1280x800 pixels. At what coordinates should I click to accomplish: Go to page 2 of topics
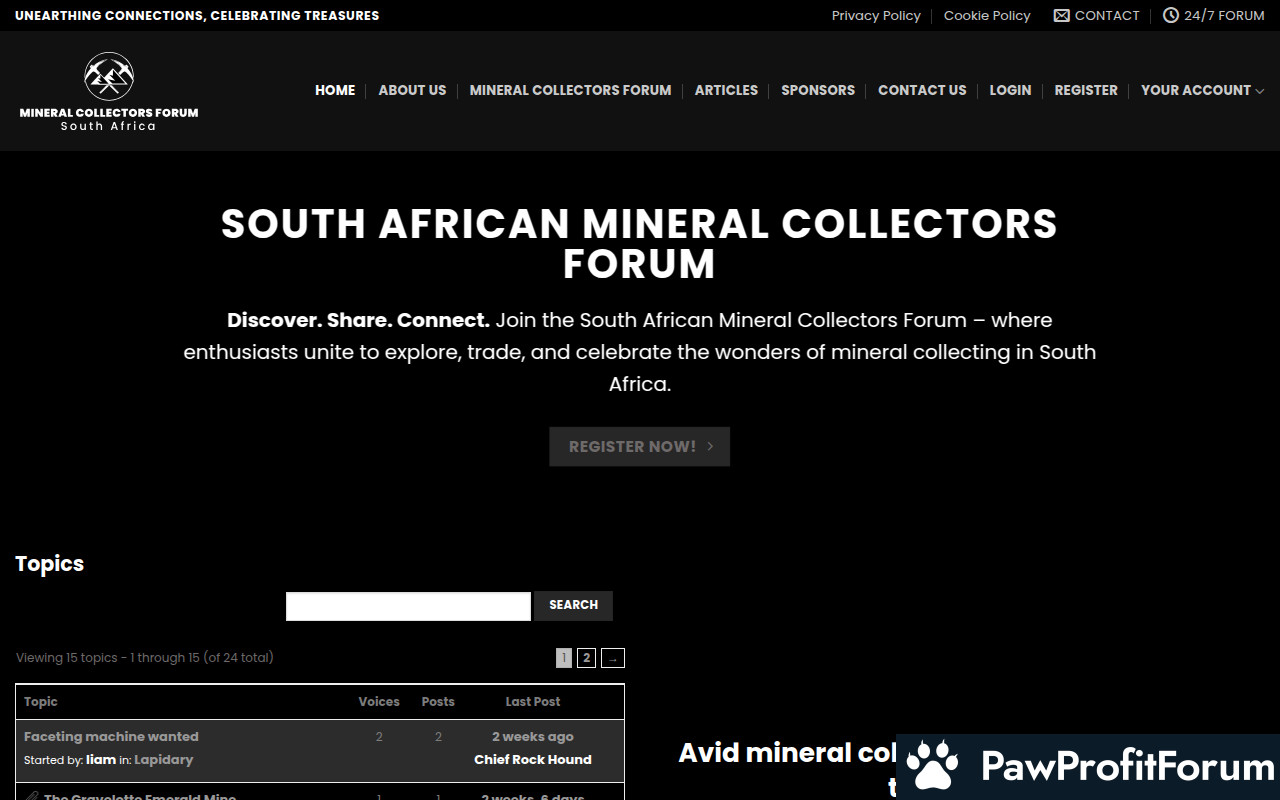pyautogui.click(x=587, y=658)
